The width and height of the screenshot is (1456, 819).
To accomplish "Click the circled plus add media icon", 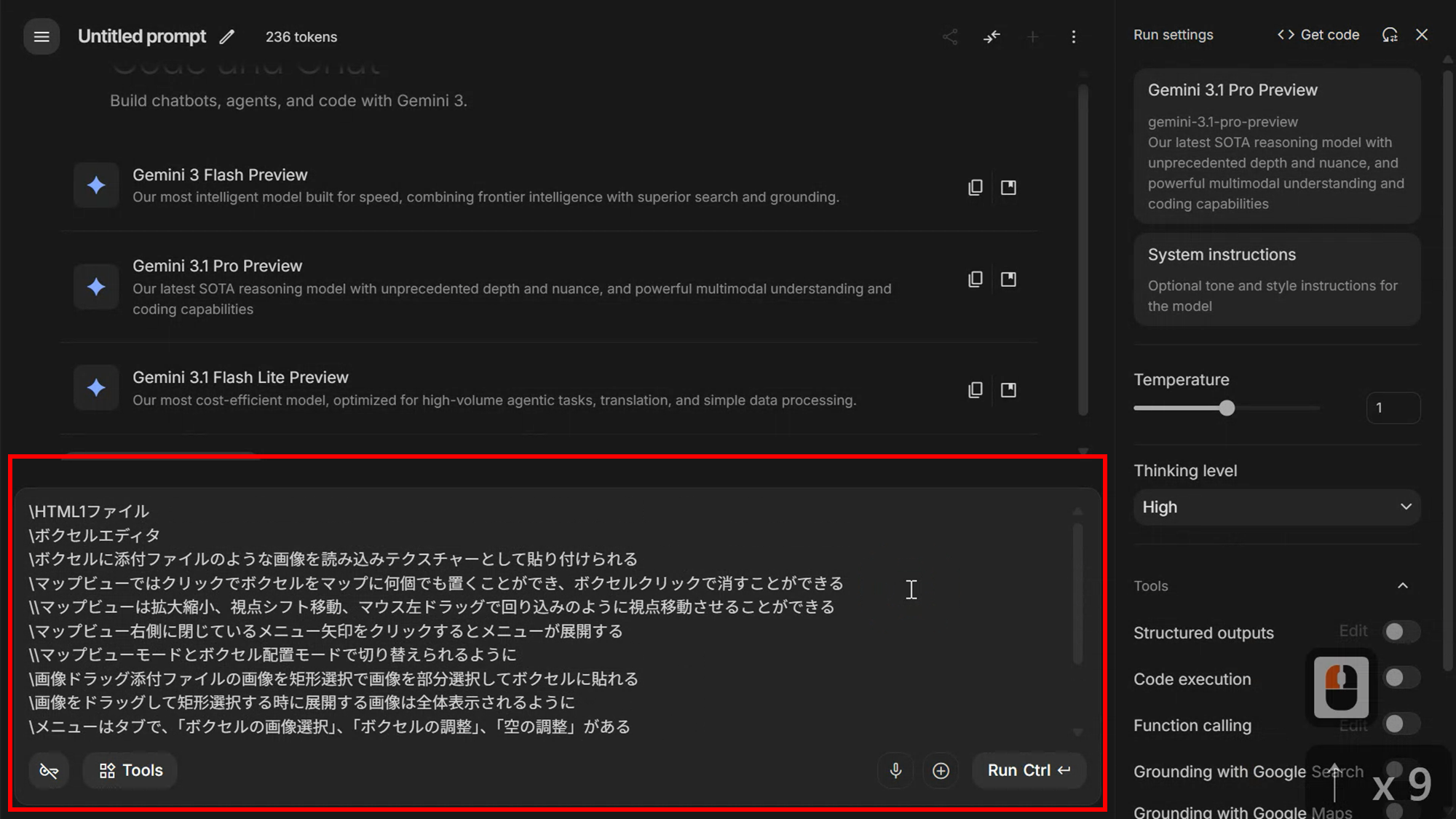I will click(x=941, y=770).
